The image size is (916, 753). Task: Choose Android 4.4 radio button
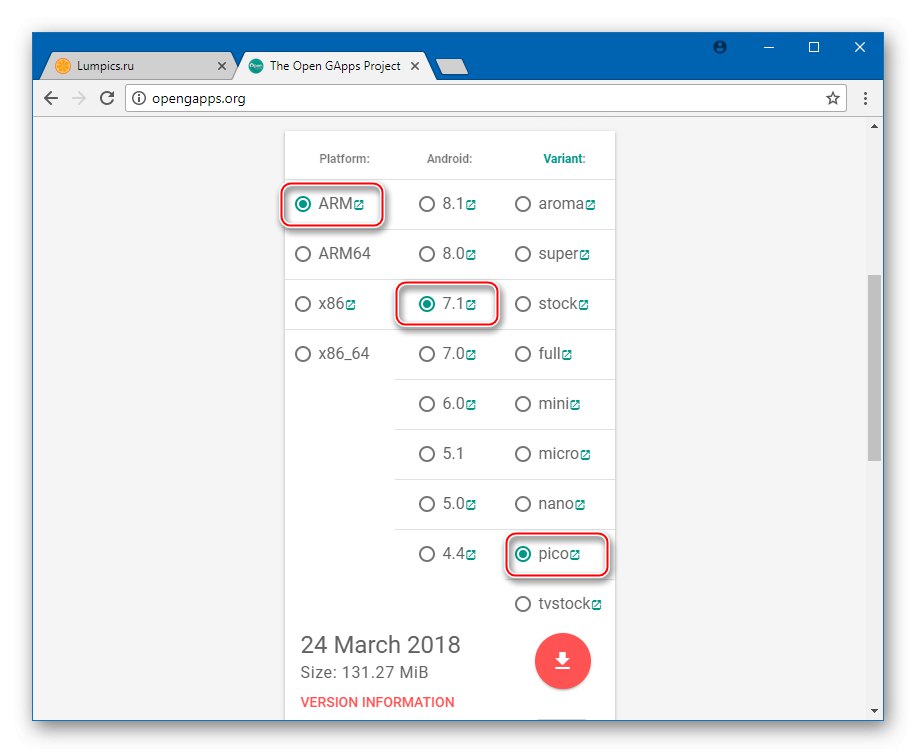(427, 554)
